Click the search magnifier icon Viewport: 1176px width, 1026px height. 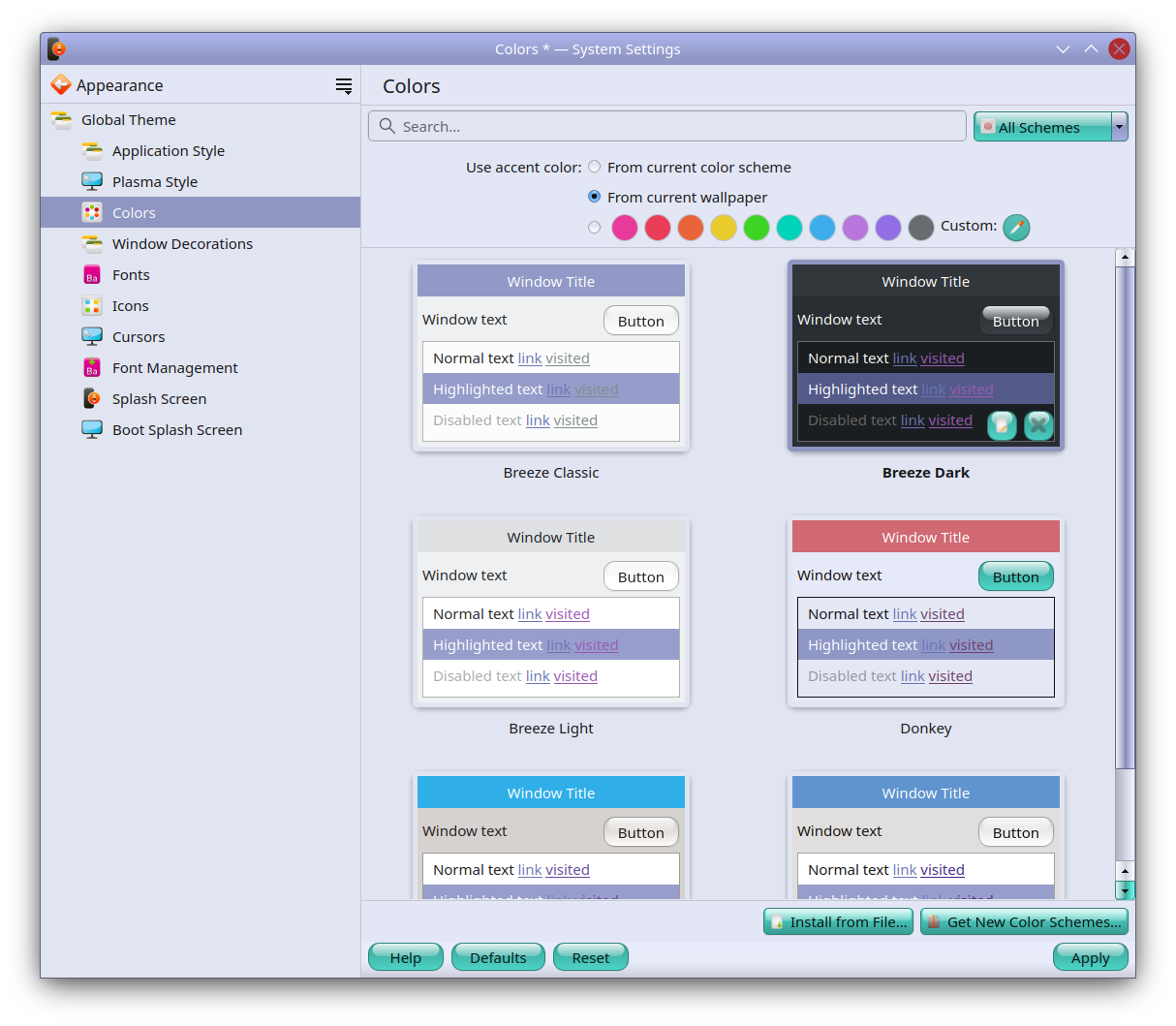(387, 126)
